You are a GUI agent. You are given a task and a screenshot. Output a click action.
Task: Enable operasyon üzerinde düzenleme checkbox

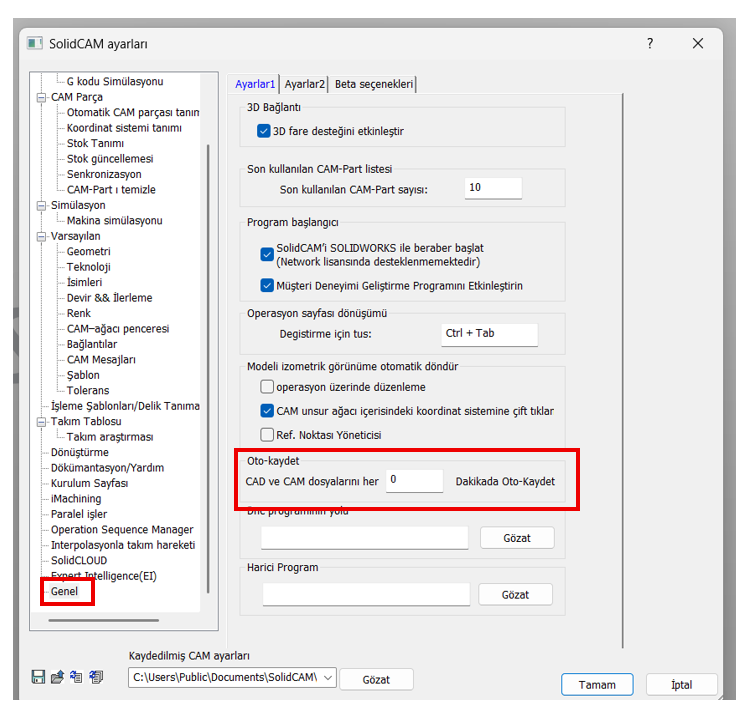tap(267, 386)
